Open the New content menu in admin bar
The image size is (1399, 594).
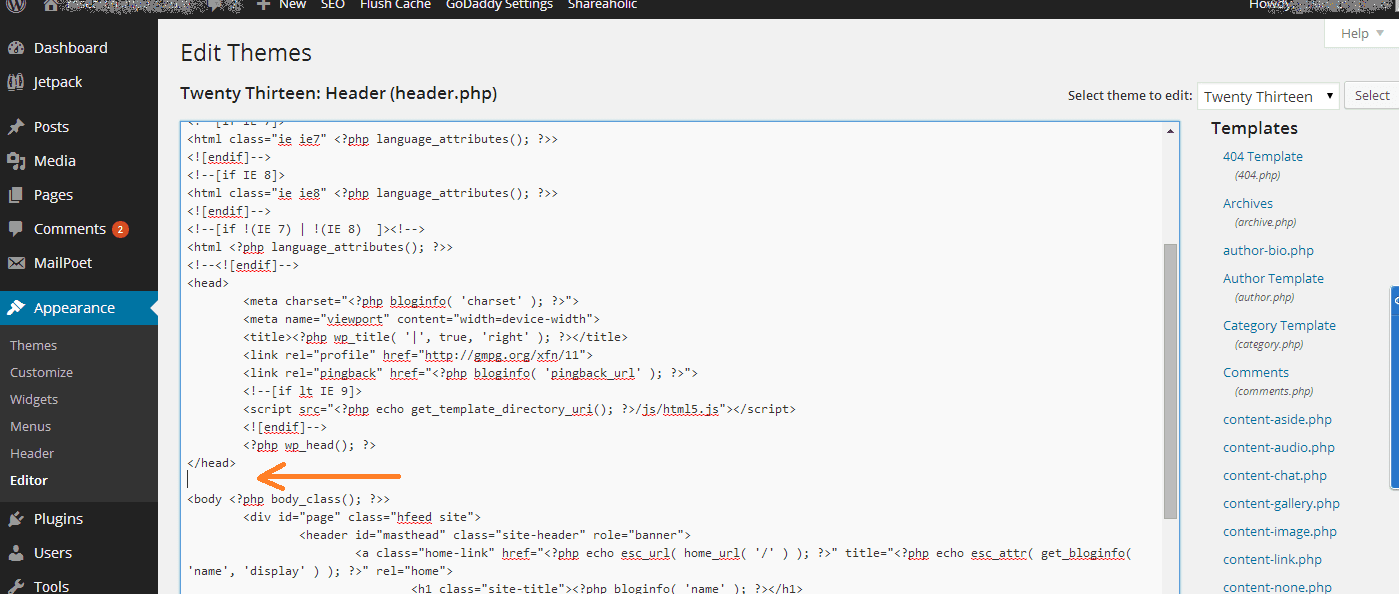click(x=282, y=5)
